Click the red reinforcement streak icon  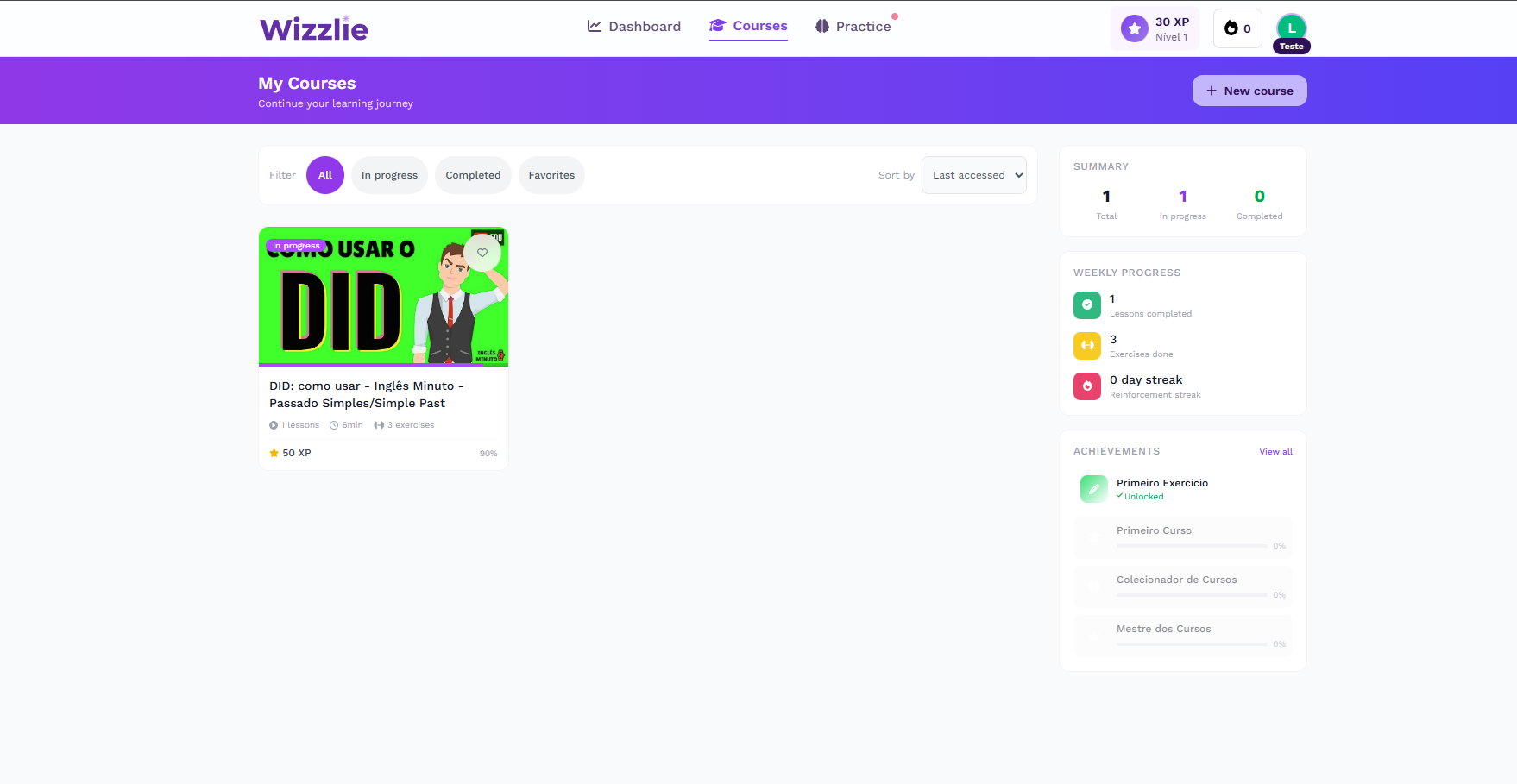click(x=1086, y=386)
